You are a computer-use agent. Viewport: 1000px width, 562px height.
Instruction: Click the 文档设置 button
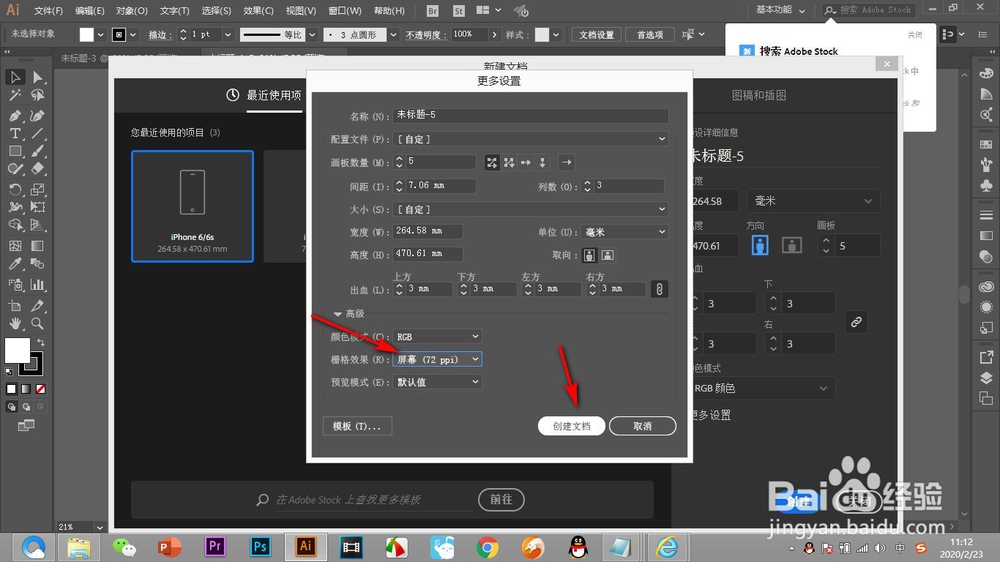click(x=596, y=34)
